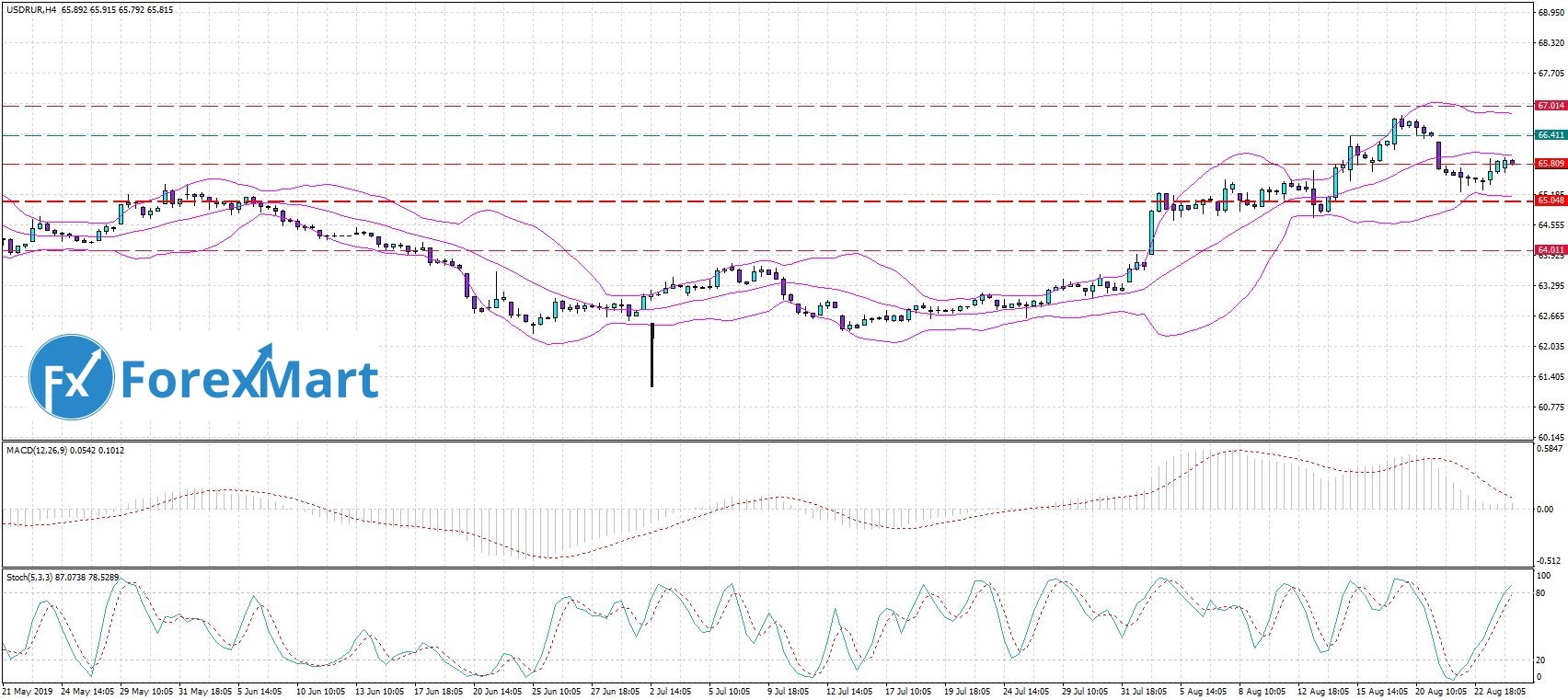Viewport: 1568px width, 700px height.
Task: Select the USDRUR,H4 chart title label
Action: [x=31, y=10]
